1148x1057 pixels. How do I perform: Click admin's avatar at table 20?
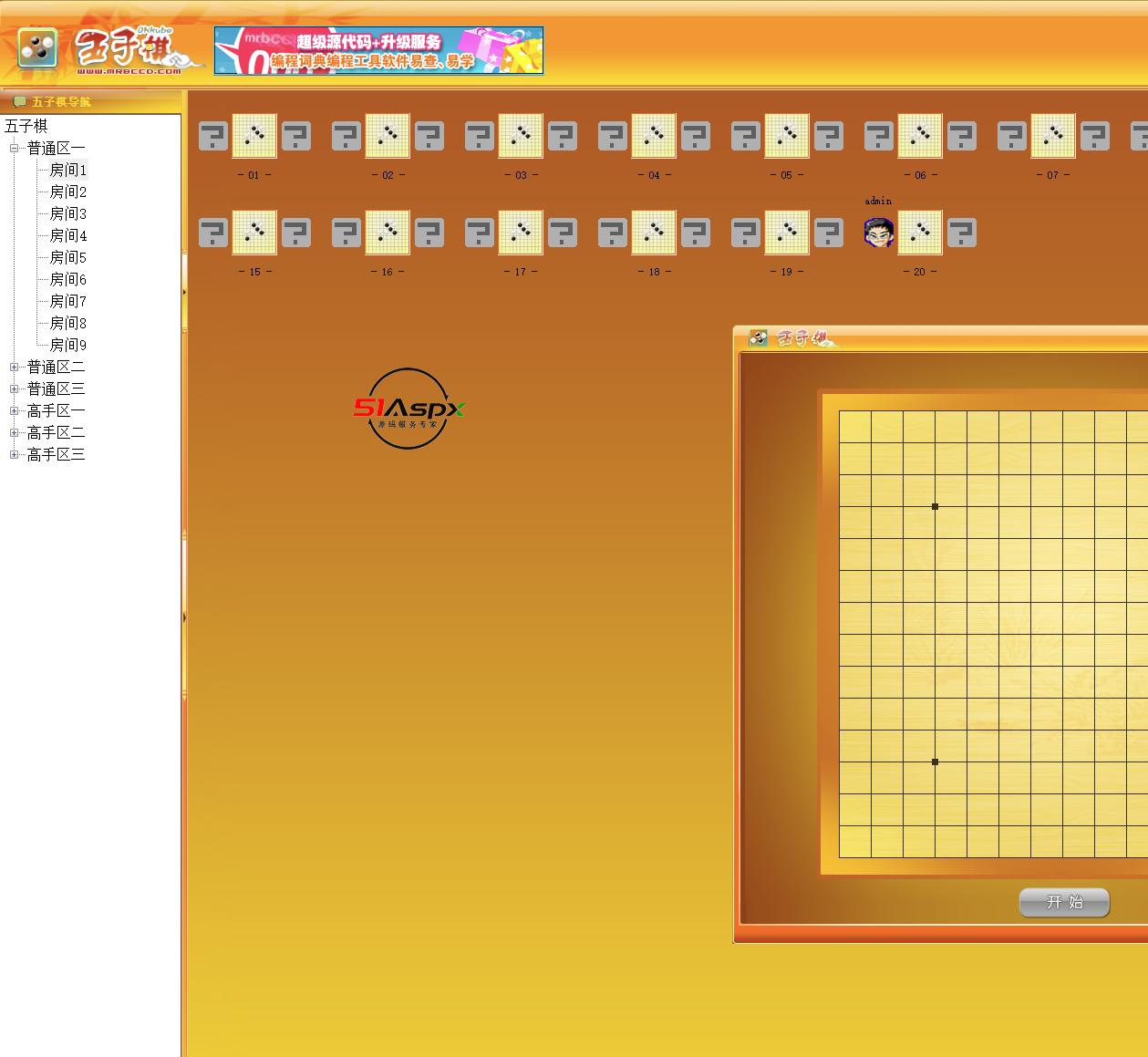tap(878, 233)
